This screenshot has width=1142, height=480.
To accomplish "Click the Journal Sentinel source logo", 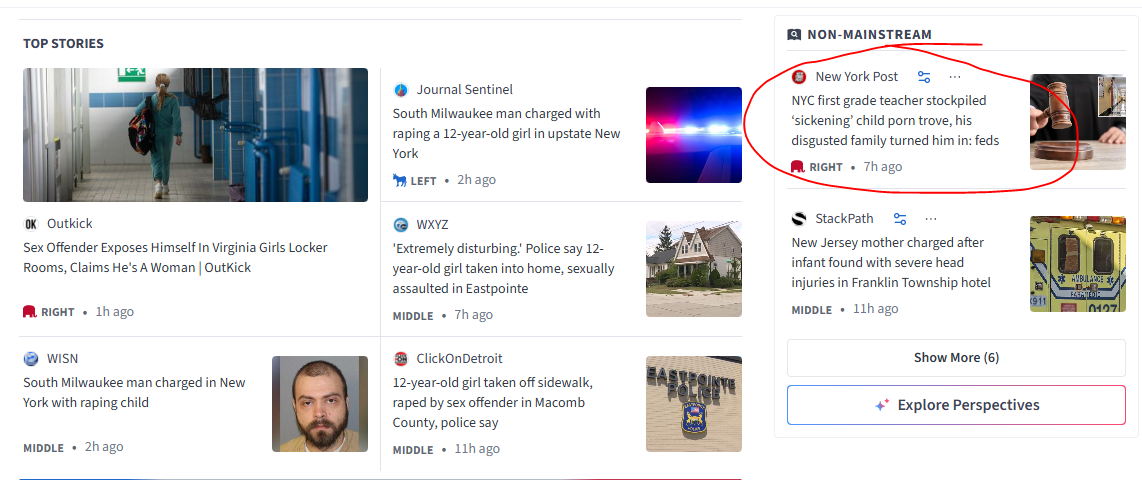I will coord(401,90).
